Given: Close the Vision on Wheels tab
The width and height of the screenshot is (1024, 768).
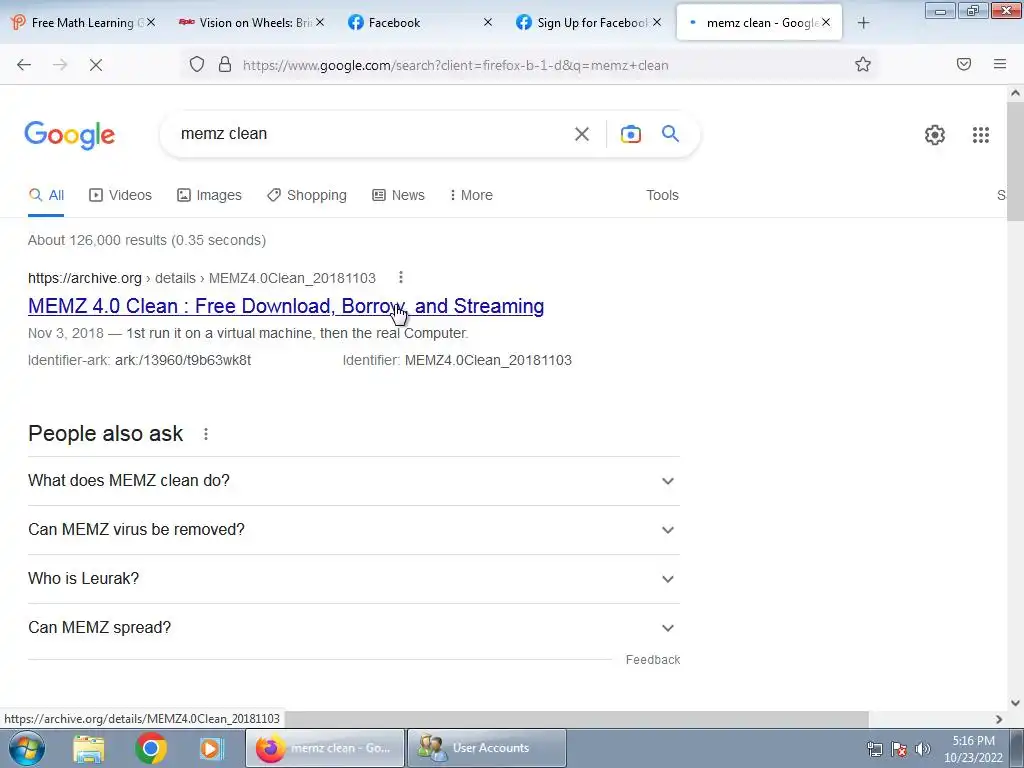Looking at the screenshot, I should pyautogui.click(x=320, y=22).
